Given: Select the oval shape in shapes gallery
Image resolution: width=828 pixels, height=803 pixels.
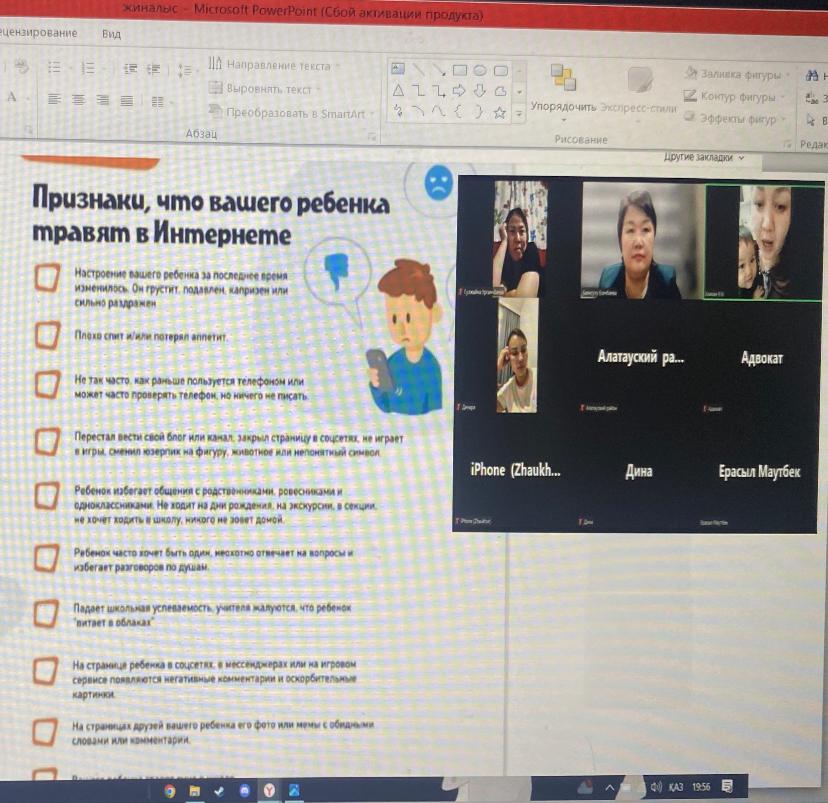Looking at the screenshot, I should click(x=480, y=70).
